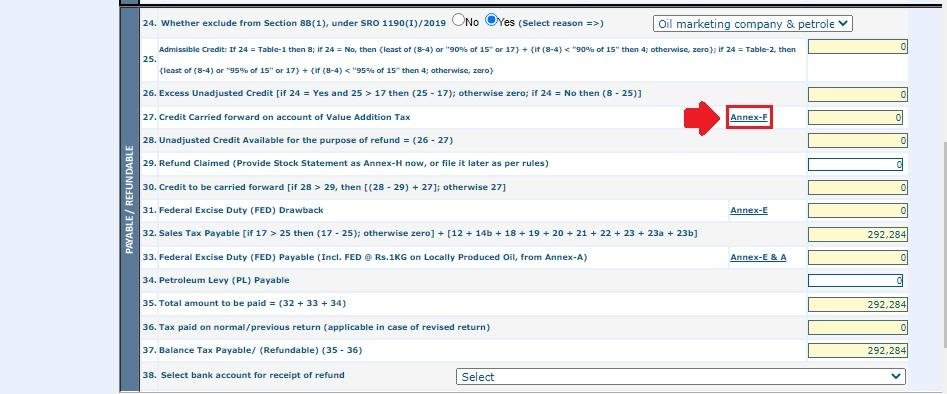Viewport: 947px width, 394px height.
Task: Select the Yes radio button for row 24
Action: pyautogui.click(x=492, y=20)
